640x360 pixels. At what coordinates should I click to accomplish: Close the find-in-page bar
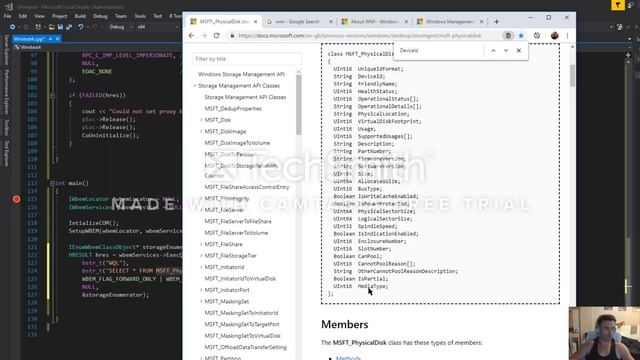coord(519,51)
